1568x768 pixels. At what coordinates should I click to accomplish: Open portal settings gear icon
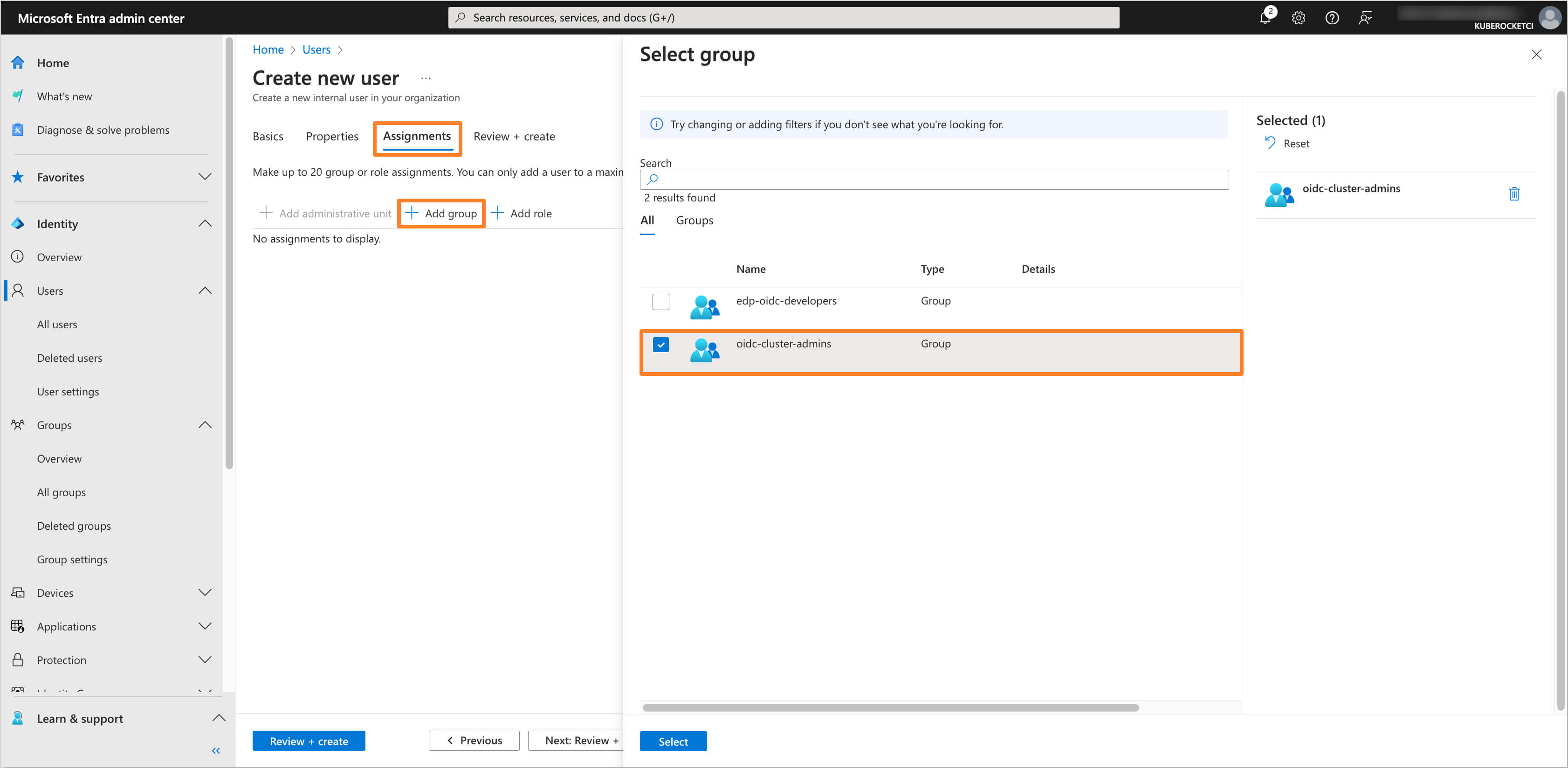[1298, 18]
